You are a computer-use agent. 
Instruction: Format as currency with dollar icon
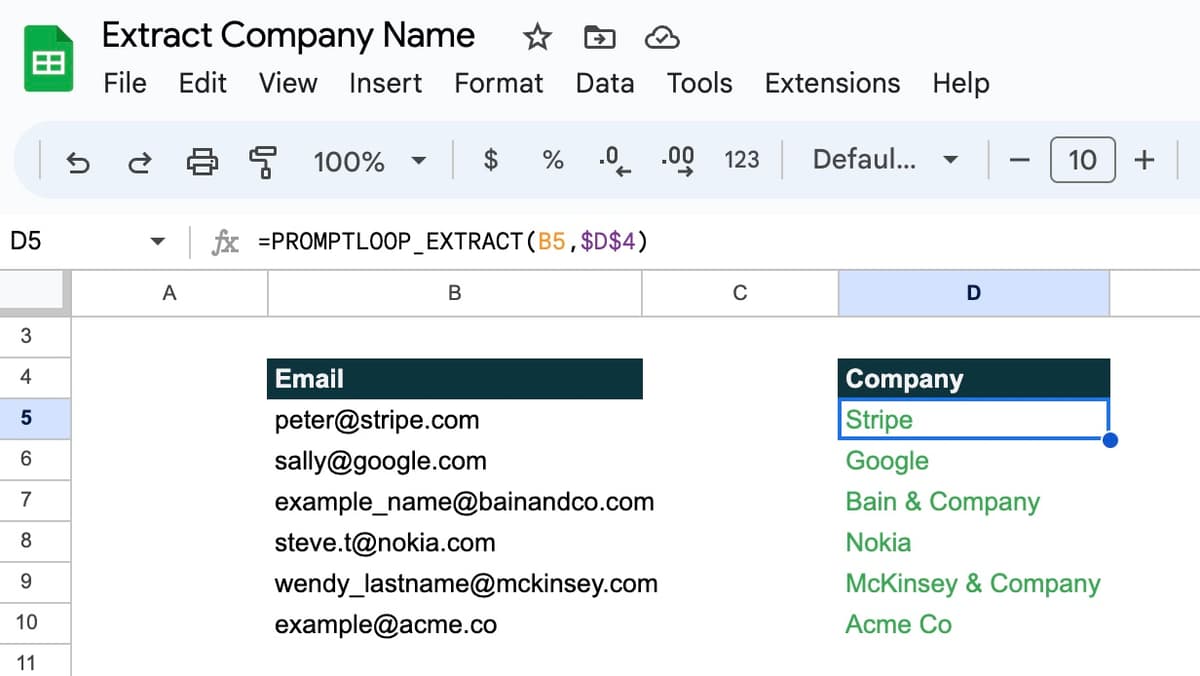[x=491, y=160]
